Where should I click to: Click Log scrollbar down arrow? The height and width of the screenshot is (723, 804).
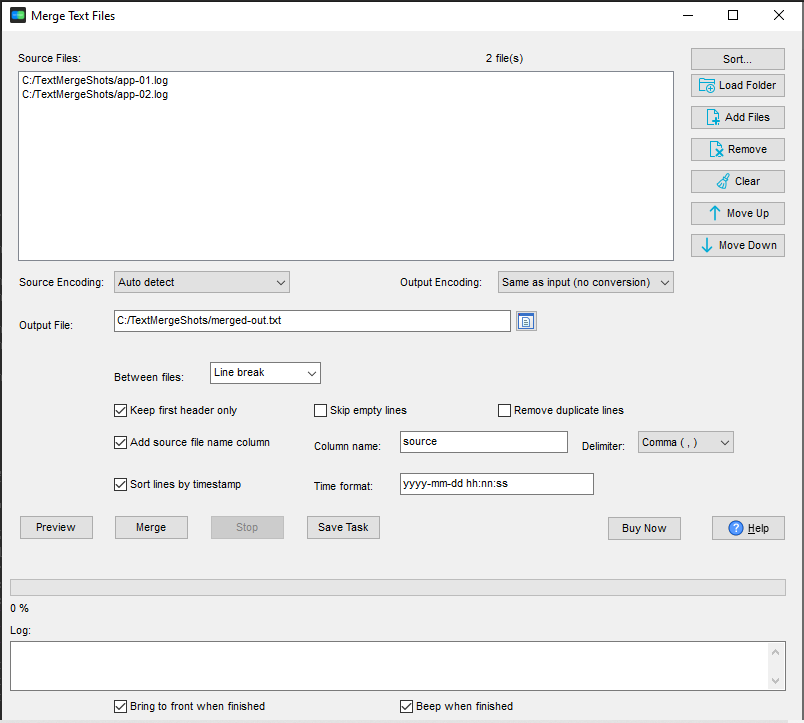775,680
